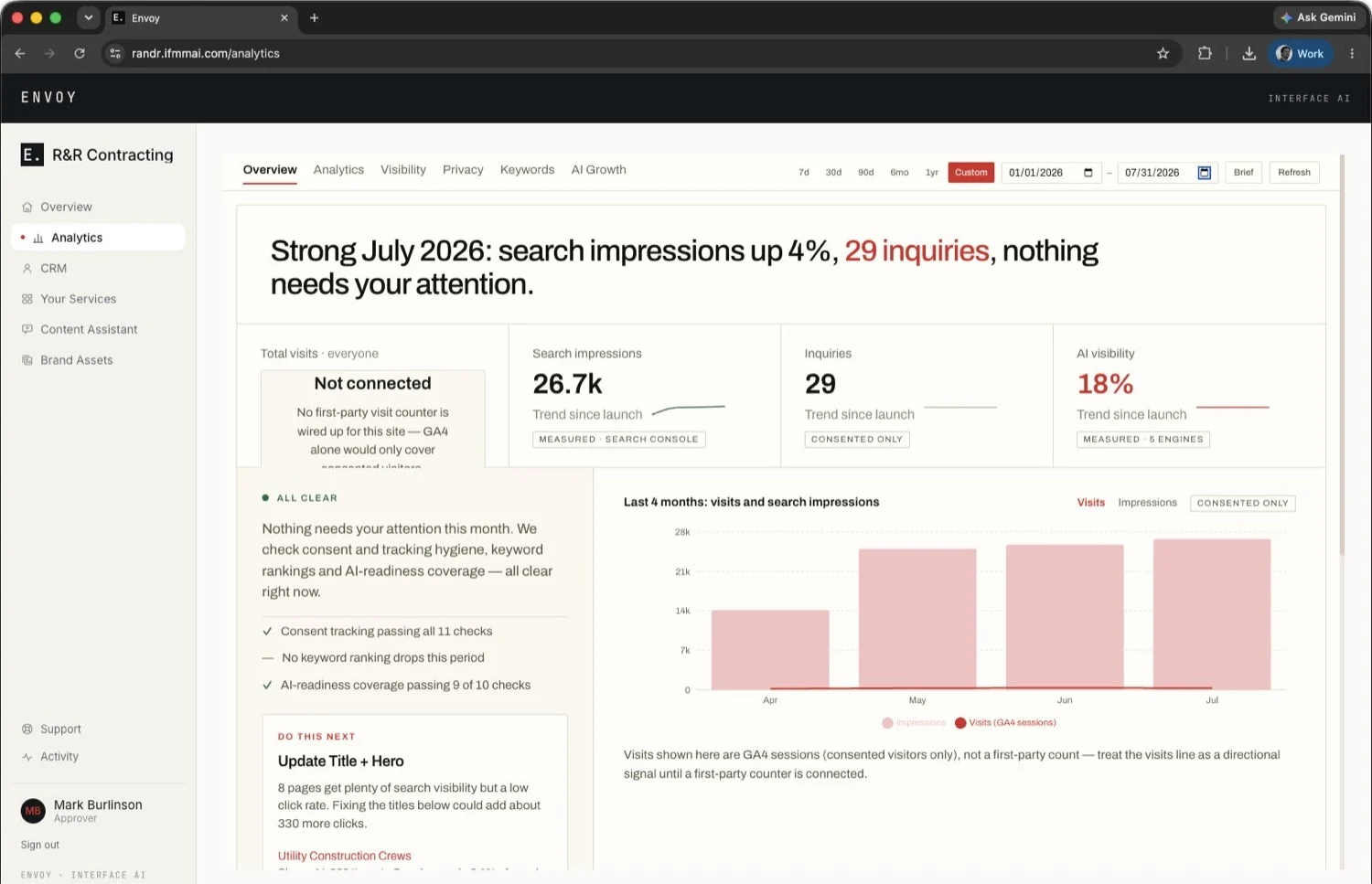Open the Work profile button
The image size is (1372, 884).
[x=1300, y=54]
